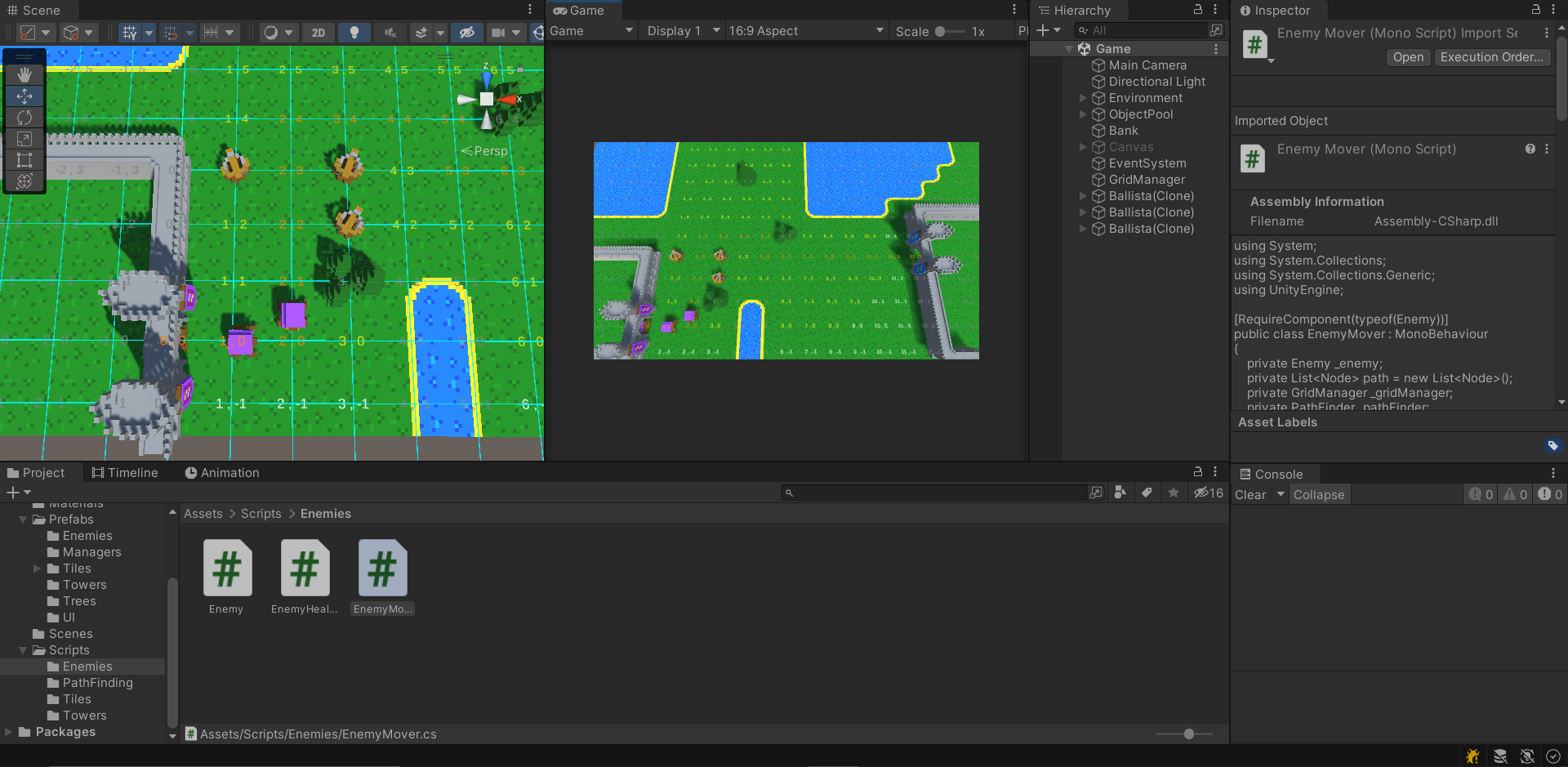
Task: Open the 16:9 Aspect dropdown
Action: pos(806,31)
